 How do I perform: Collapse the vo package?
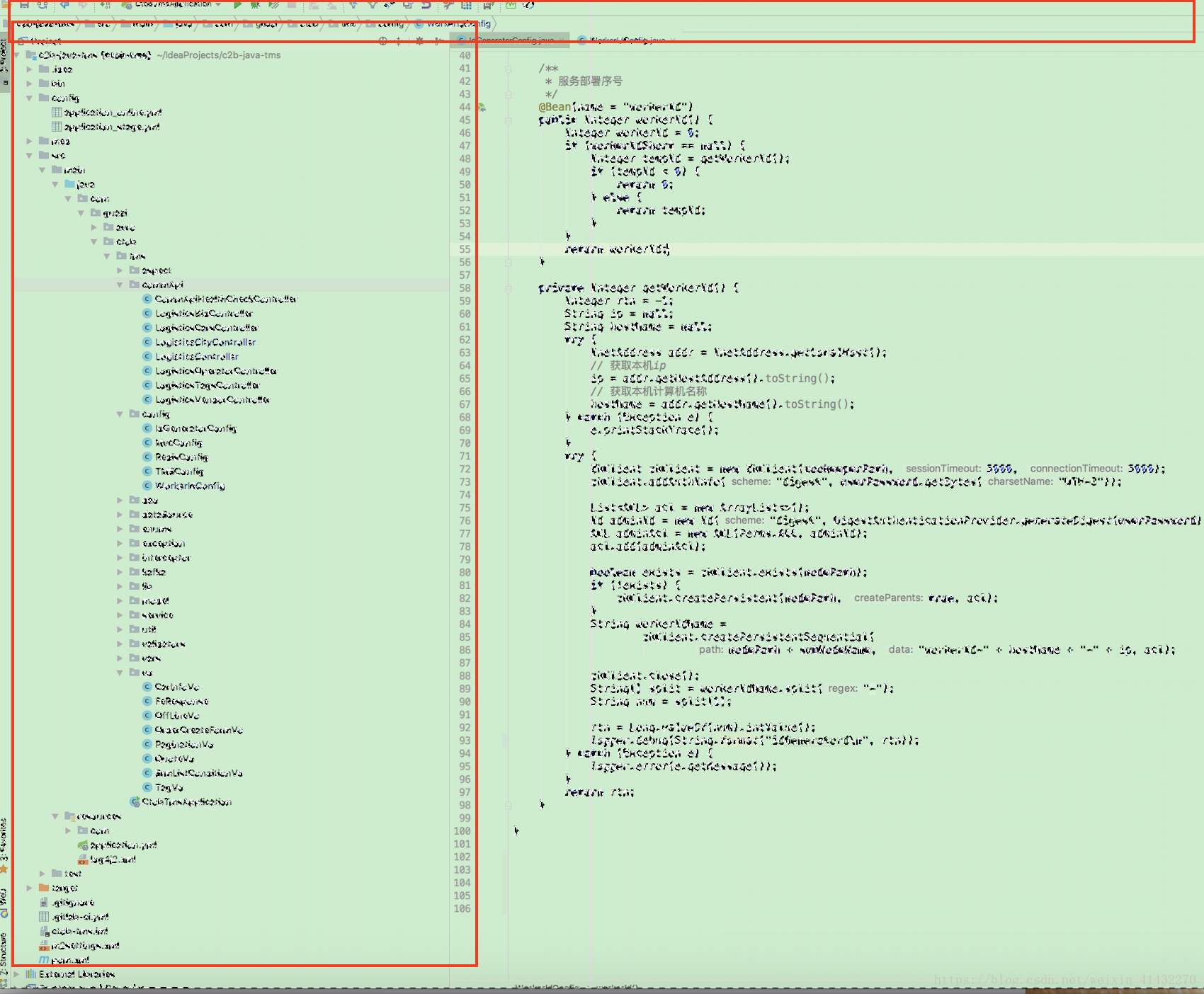tap(120, 673)
